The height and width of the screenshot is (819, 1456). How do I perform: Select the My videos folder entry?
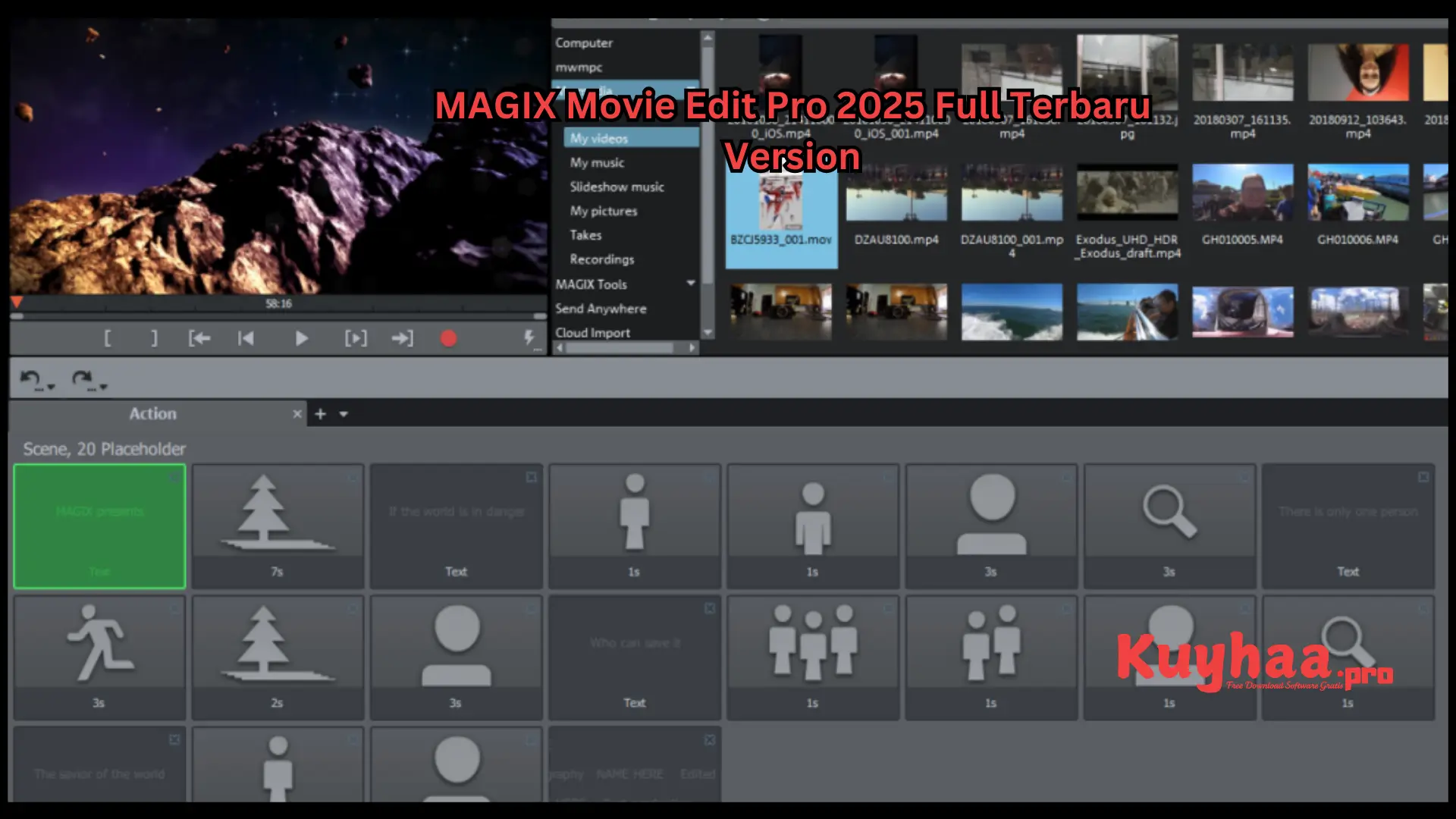601,137
